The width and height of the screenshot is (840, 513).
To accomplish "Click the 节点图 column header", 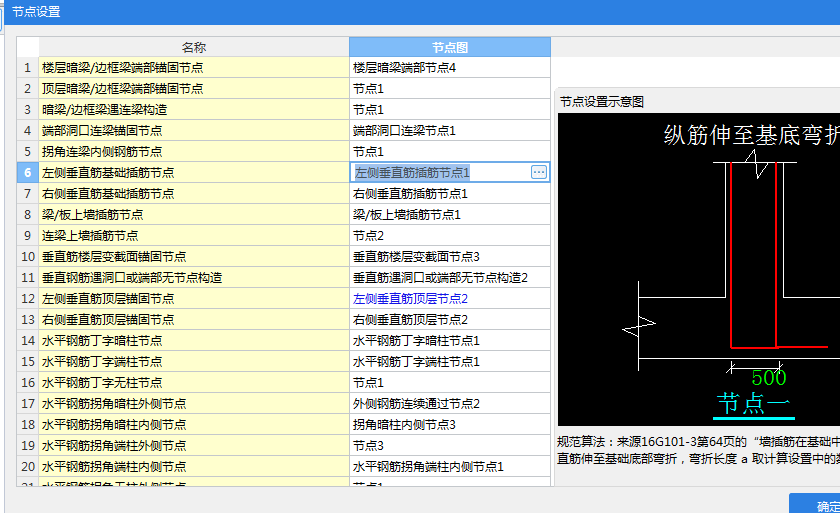I will point(450,47).
